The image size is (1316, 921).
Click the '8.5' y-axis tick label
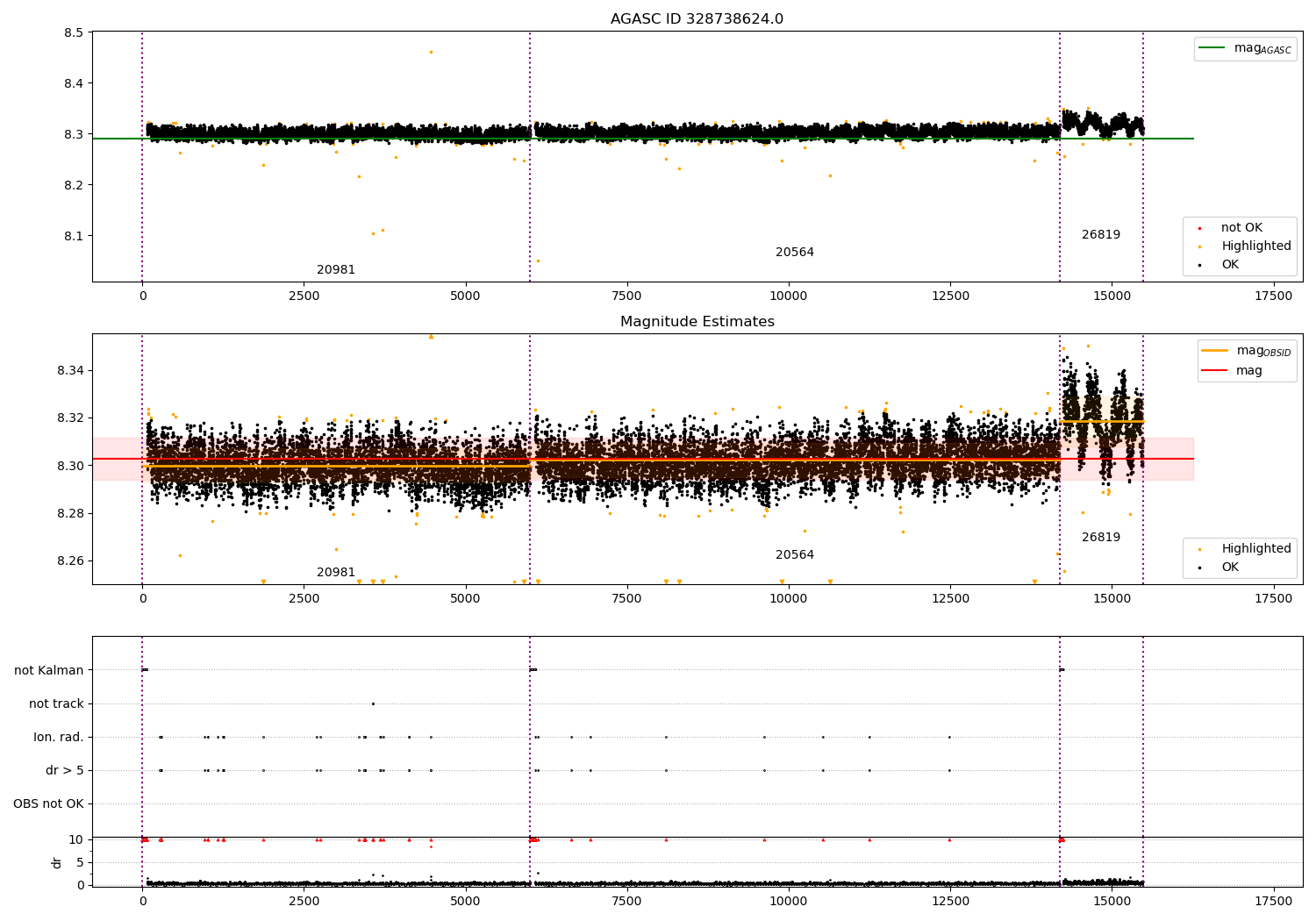pos(74,33)
